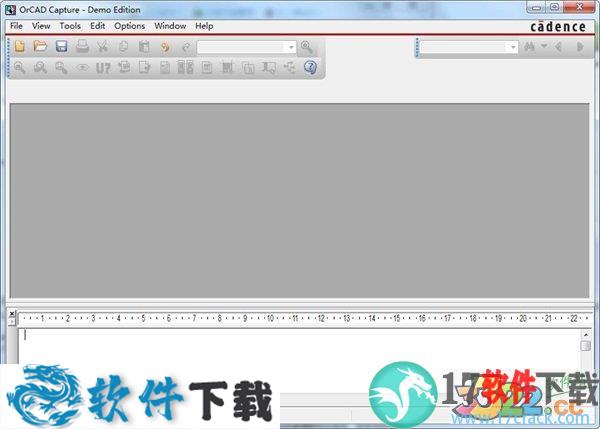
Task: Click the Undo arrow icon
Action: click(165, 47)
